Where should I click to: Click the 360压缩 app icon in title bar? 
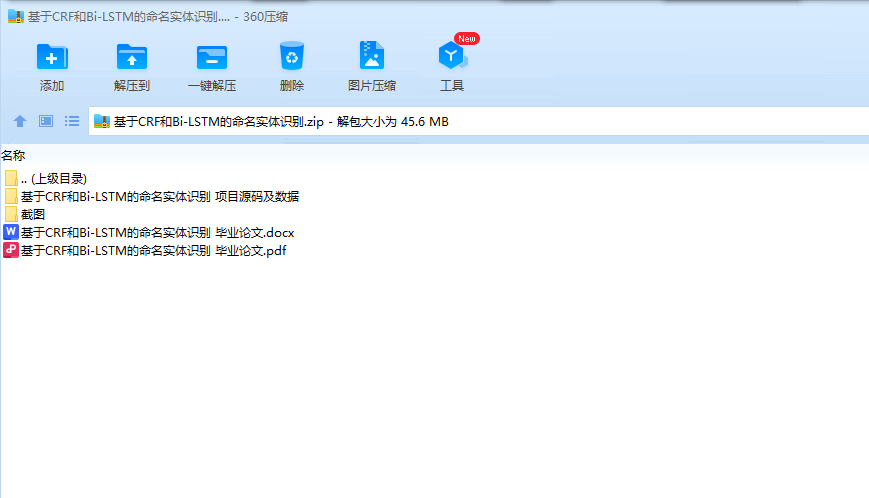click(x=16, y=17)
